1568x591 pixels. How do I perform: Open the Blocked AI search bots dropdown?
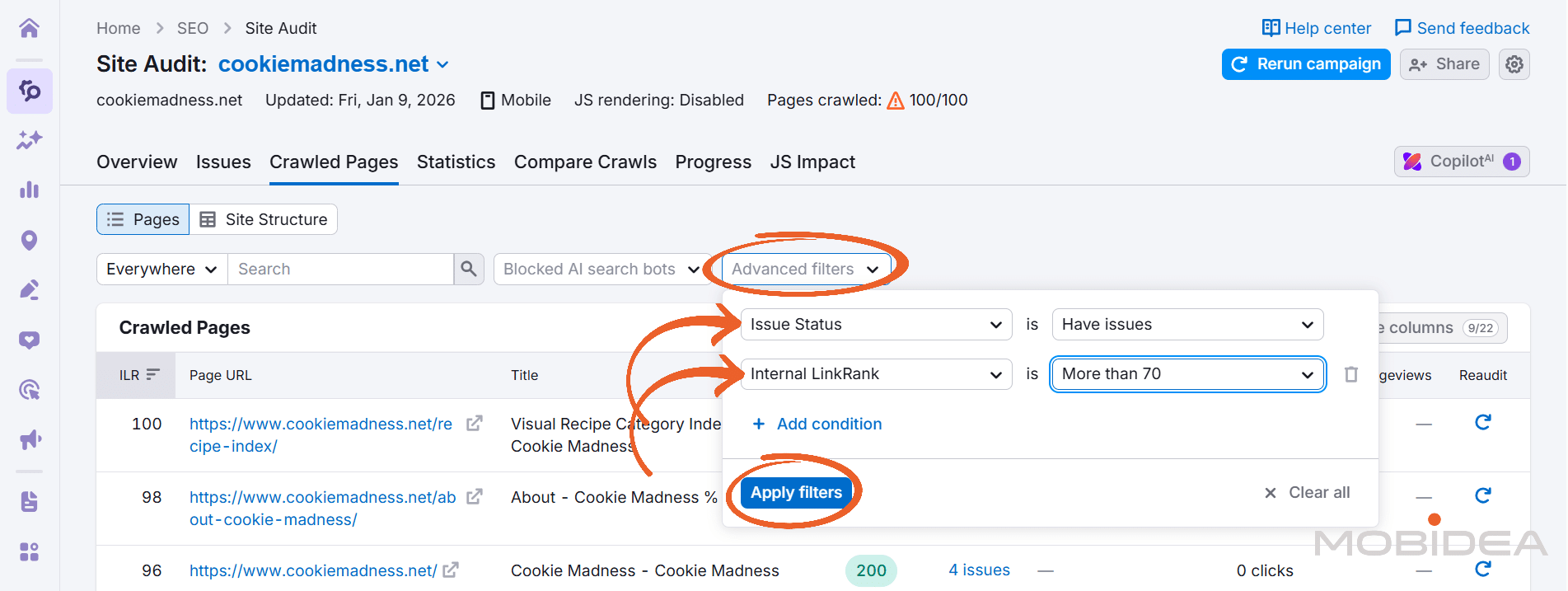[x=602, y=269]
